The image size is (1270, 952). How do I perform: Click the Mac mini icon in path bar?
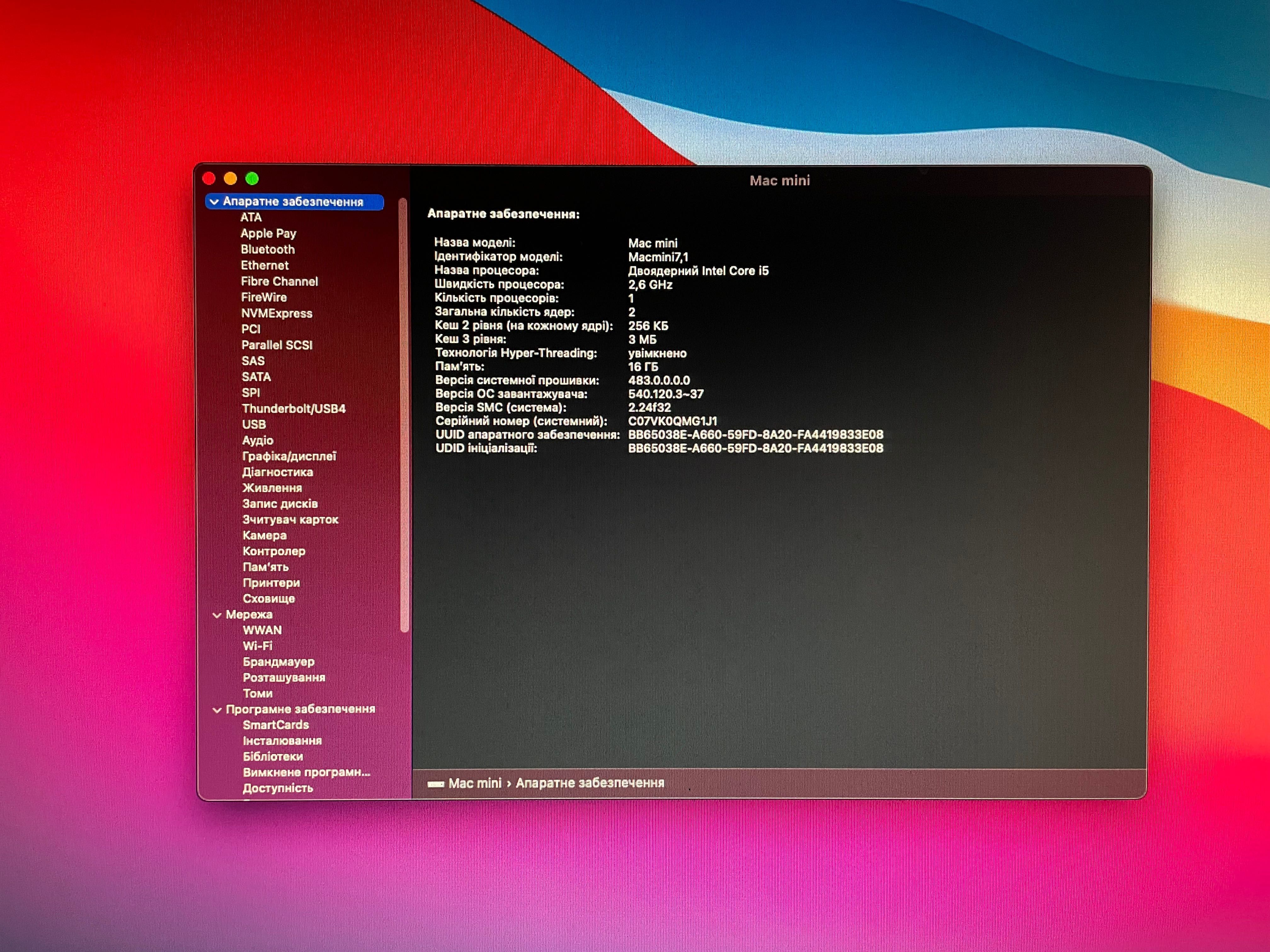(436, 784)
